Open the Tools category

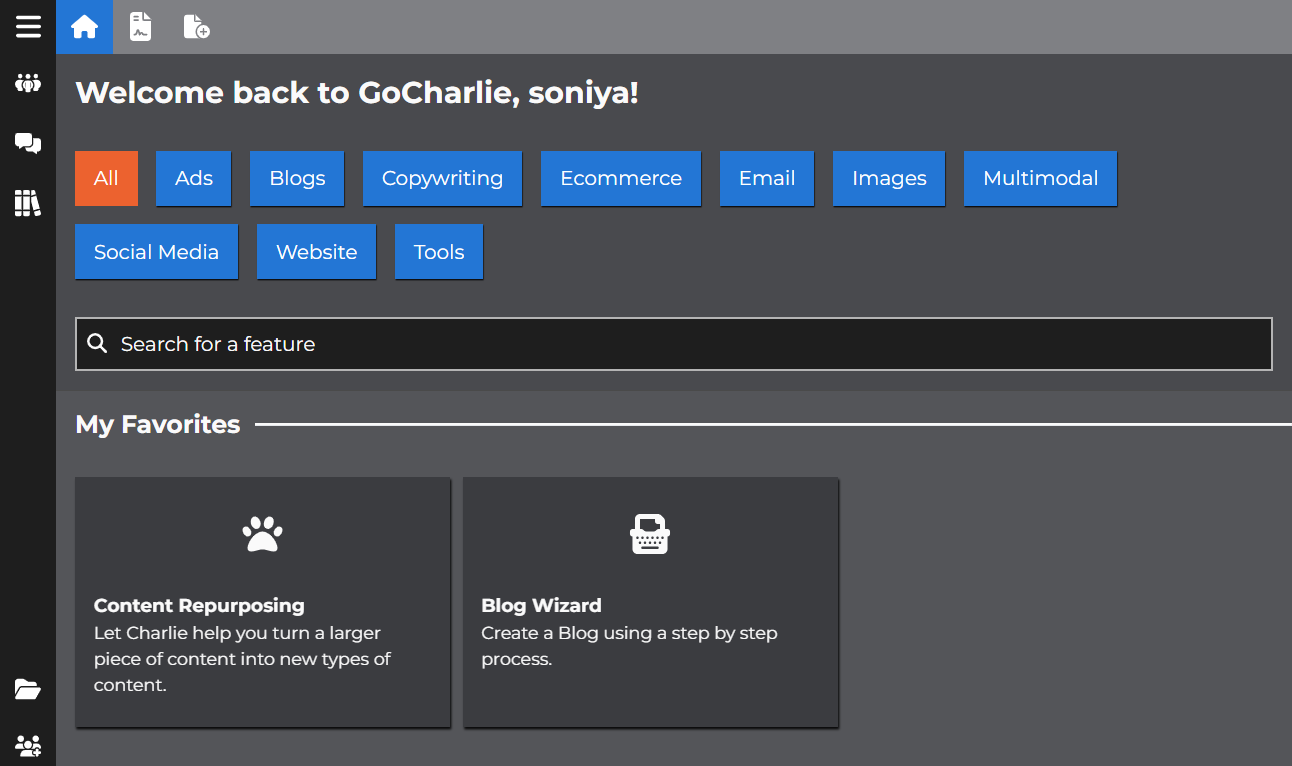pyautogui.click(x=439, y=252)
